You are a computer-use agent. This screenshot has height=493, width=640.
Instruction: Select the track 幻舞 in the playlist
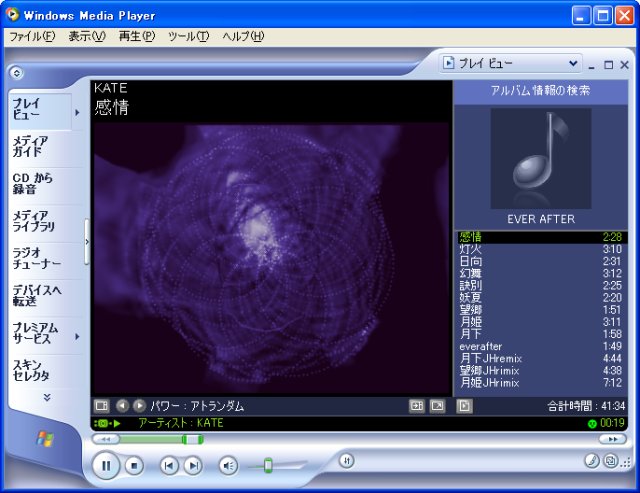coord(541,273)
